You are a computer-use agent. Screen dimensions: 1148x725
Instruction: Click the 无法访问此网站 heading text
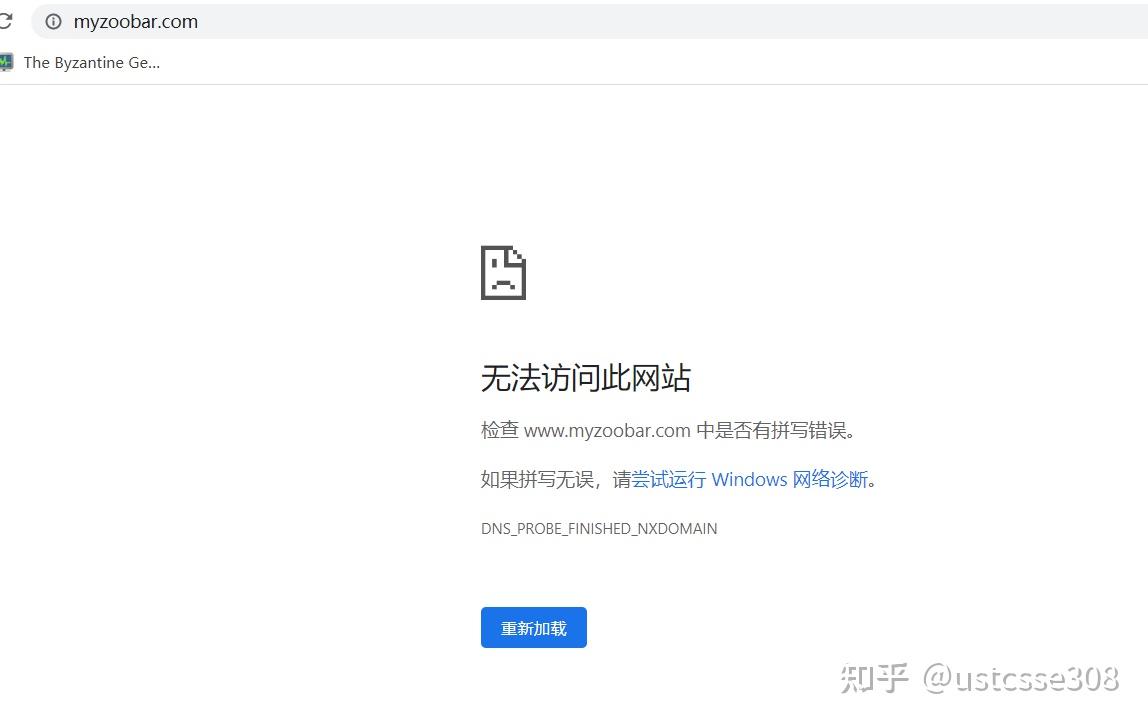pyautogui.click(x=585, y=378)
